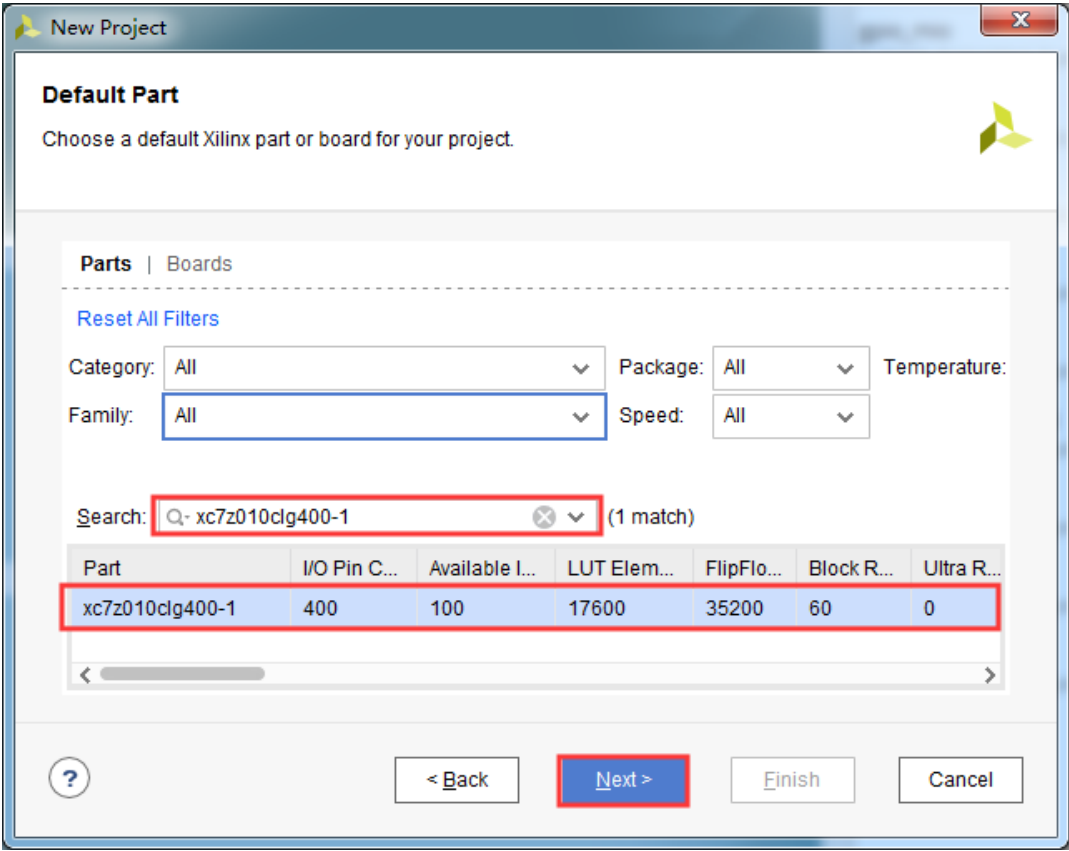The width and height of the screenshot is (1069, 851).
Task: Open the Family dropdown
Action: click(385, 417)
